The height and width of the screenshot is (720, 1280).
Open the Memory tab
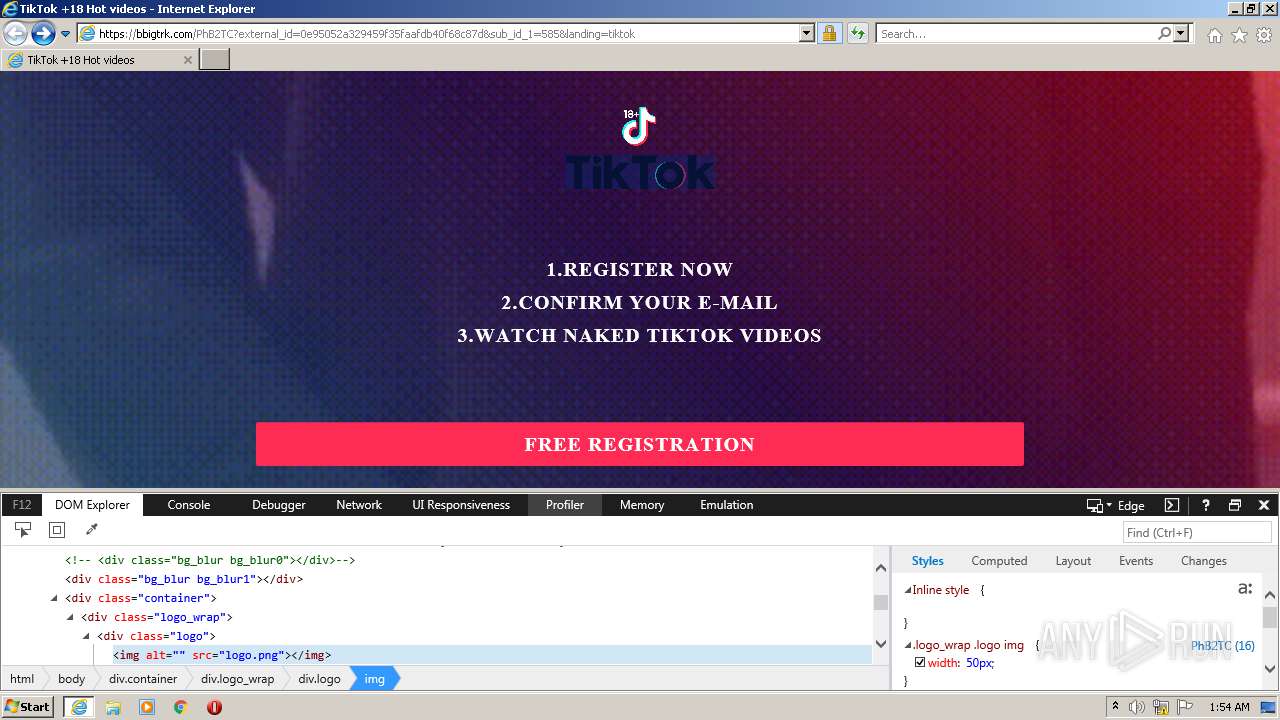point(642,505)
